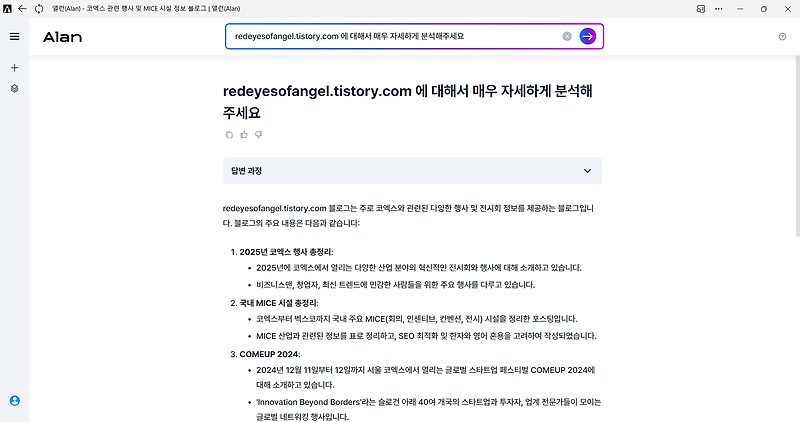Maximize the Alan window

point(764,9)
